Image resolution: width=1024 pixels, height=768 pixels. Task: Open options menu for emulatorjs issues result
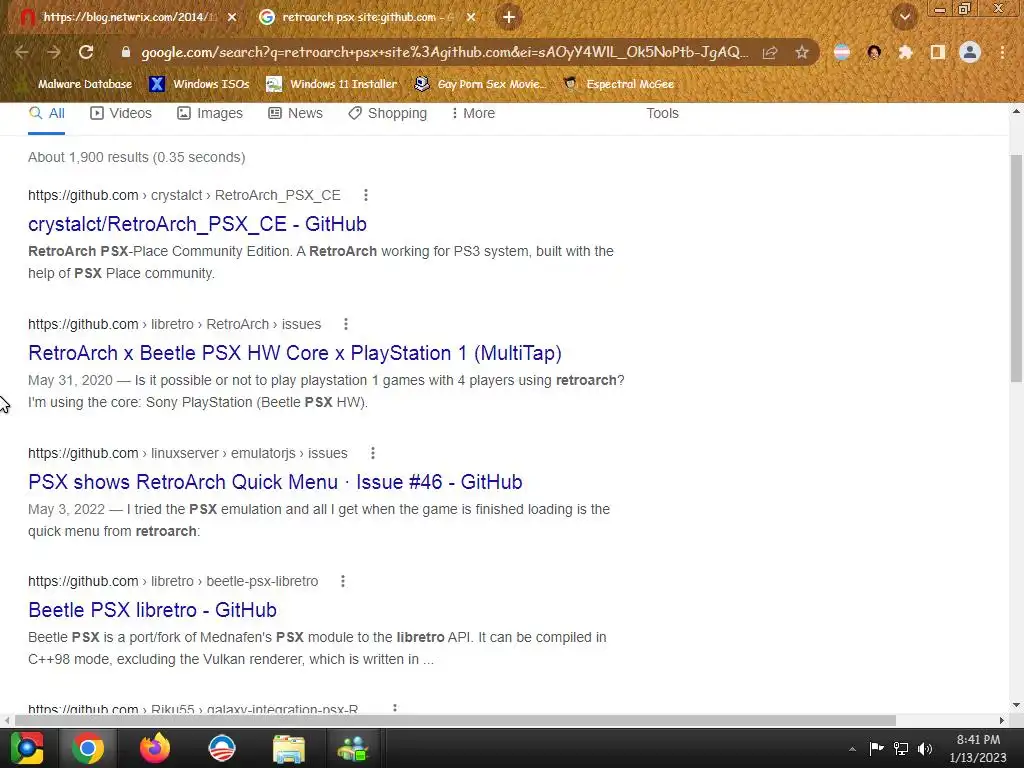[x=373, y=453]
